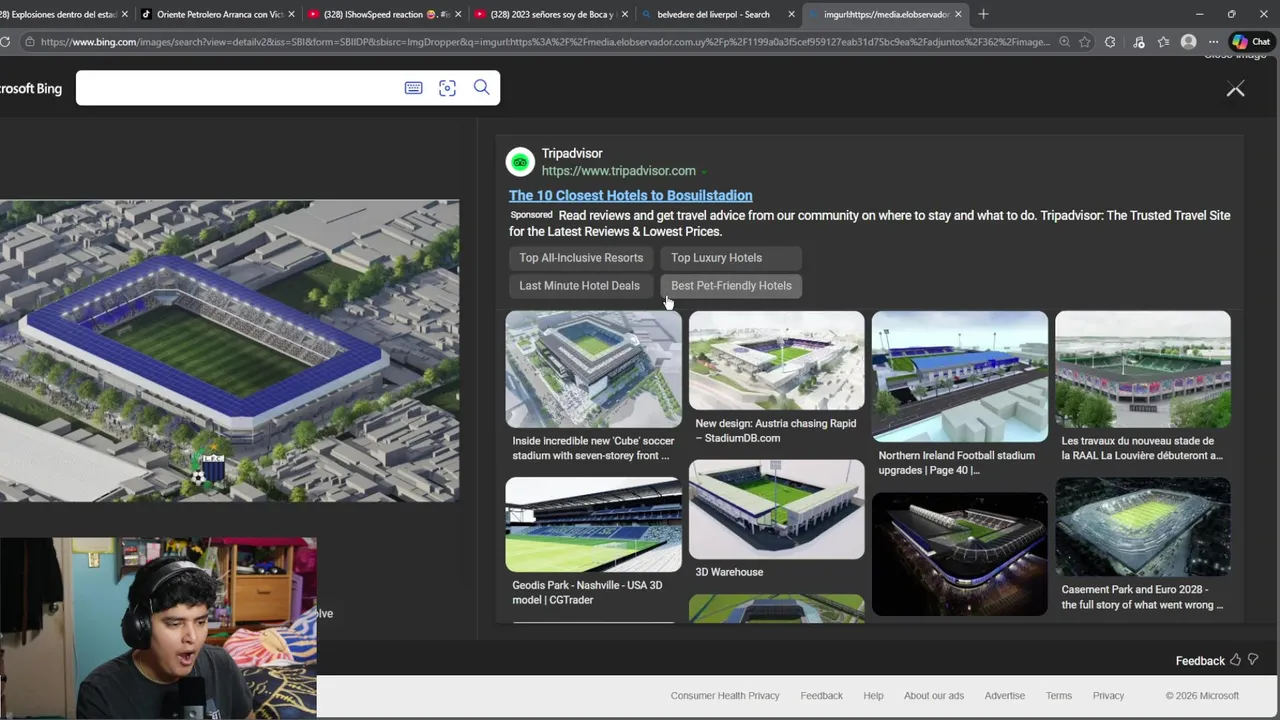Open the Help footer link
1280x720 pixels.
pyautogui.click(x=873, y=696)
